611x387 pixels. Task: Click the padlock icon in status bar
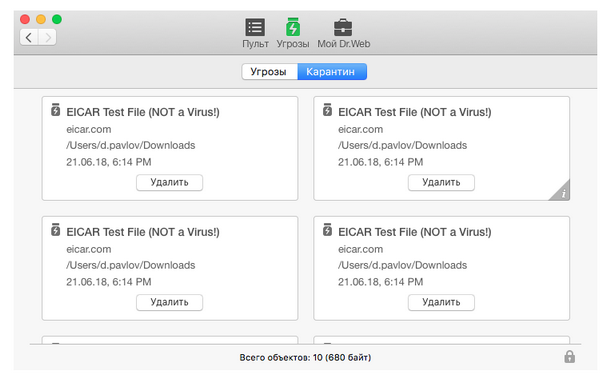tap(569, 356)
